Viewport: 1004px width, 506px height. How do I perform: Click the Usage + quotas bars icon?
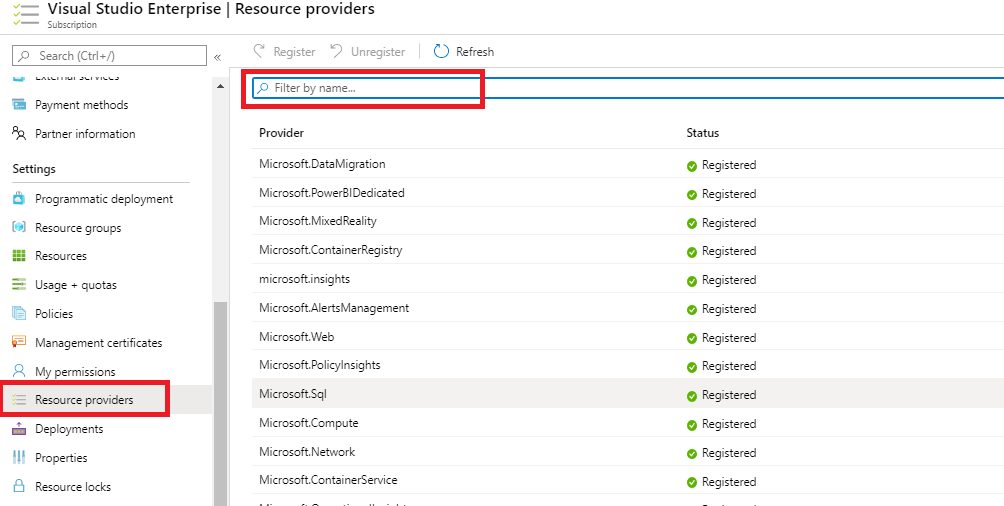point(19,284)
